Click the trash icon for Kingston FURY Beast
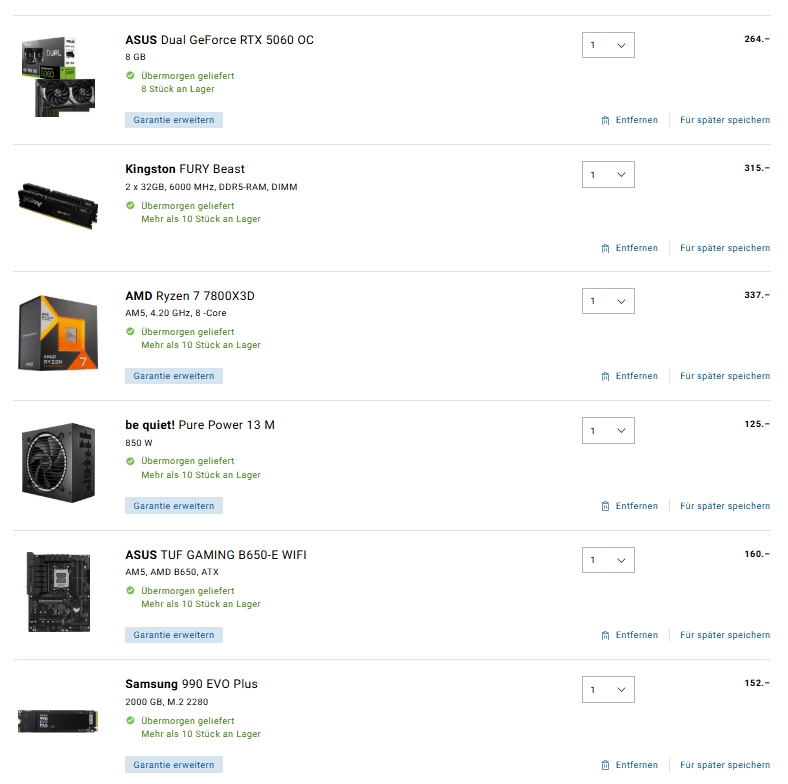 [605, 248]
